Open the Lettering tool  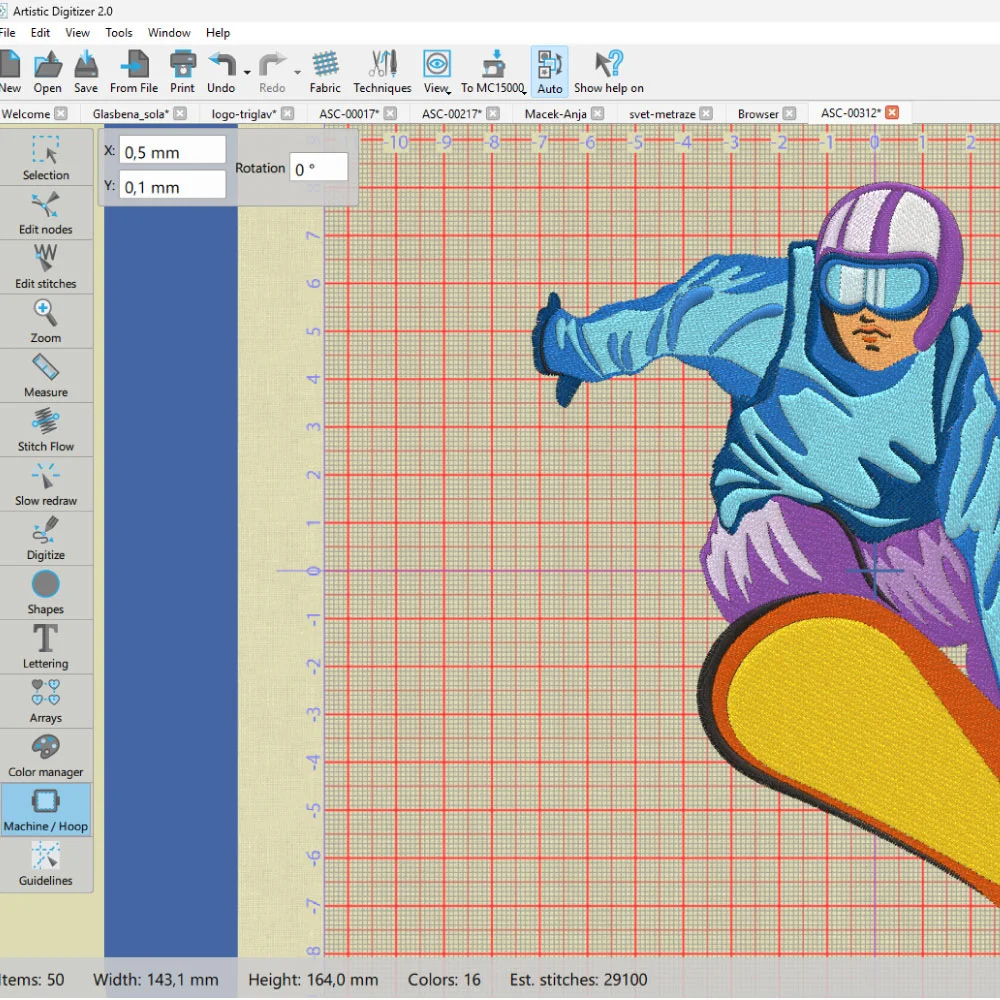46,646
